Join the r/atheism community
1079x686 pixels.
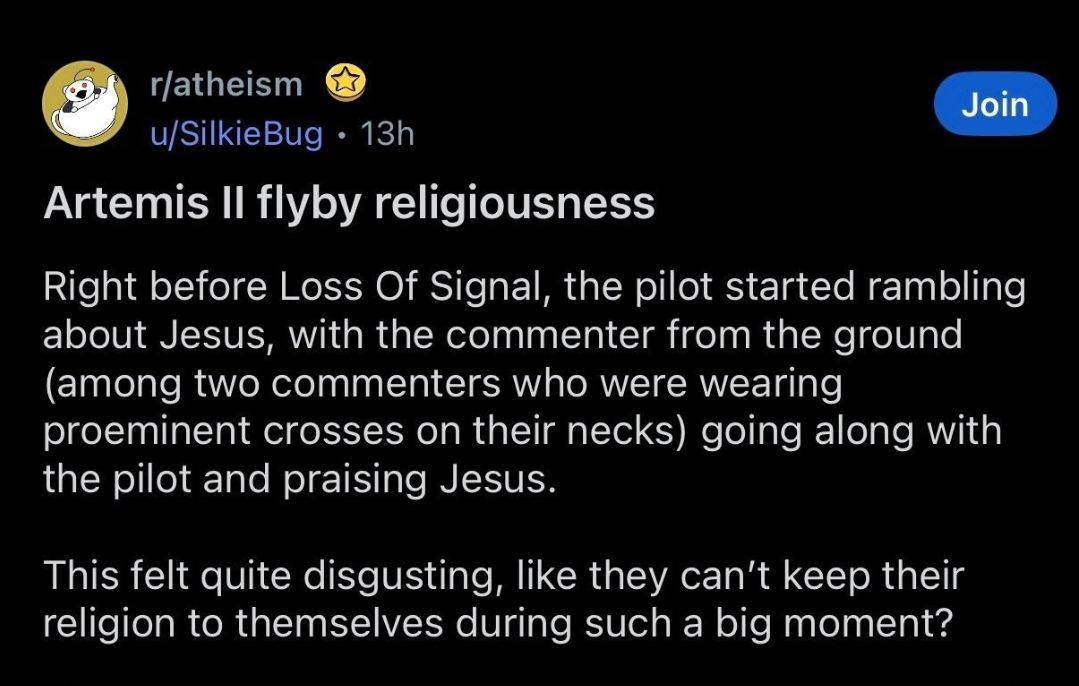tap(994, 104)
